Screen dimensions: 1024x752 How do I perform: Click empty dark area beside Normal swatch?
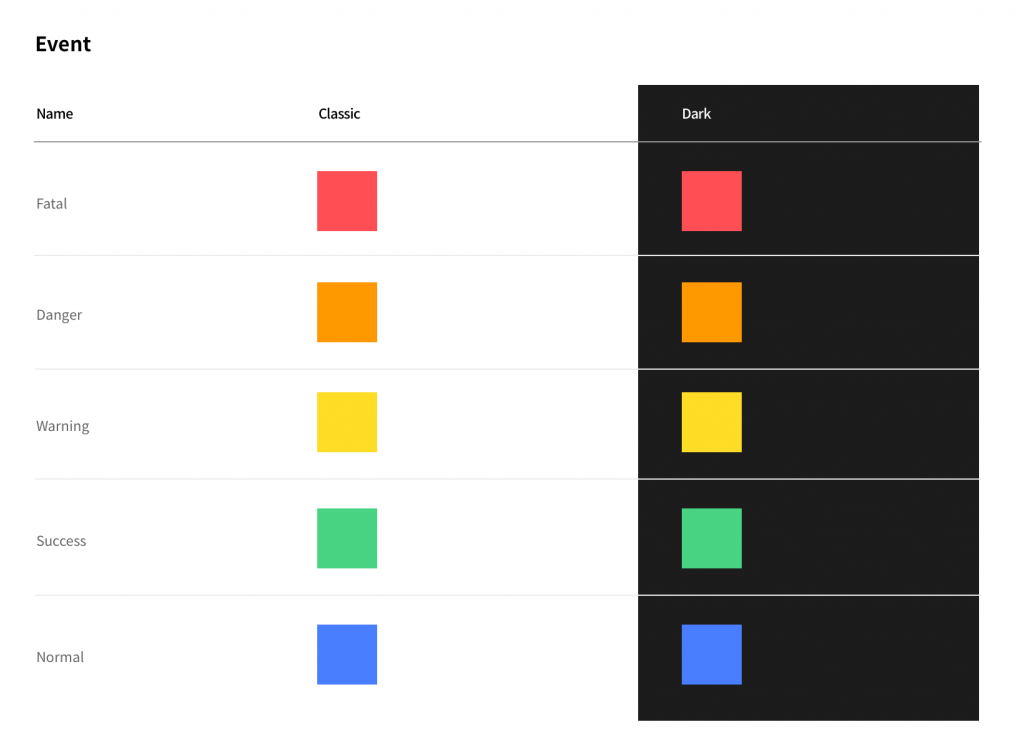pos(859,658)
